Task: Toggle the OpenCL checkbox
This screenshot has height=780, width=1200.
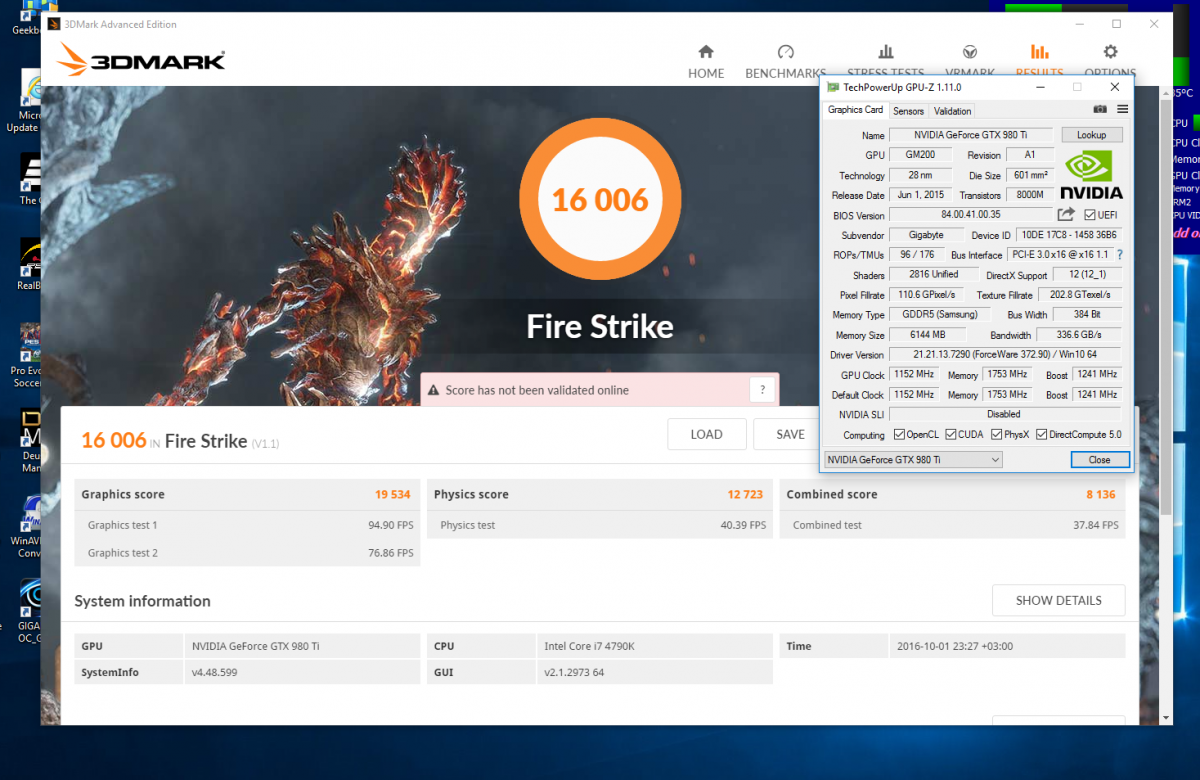Action: [900, 434]
